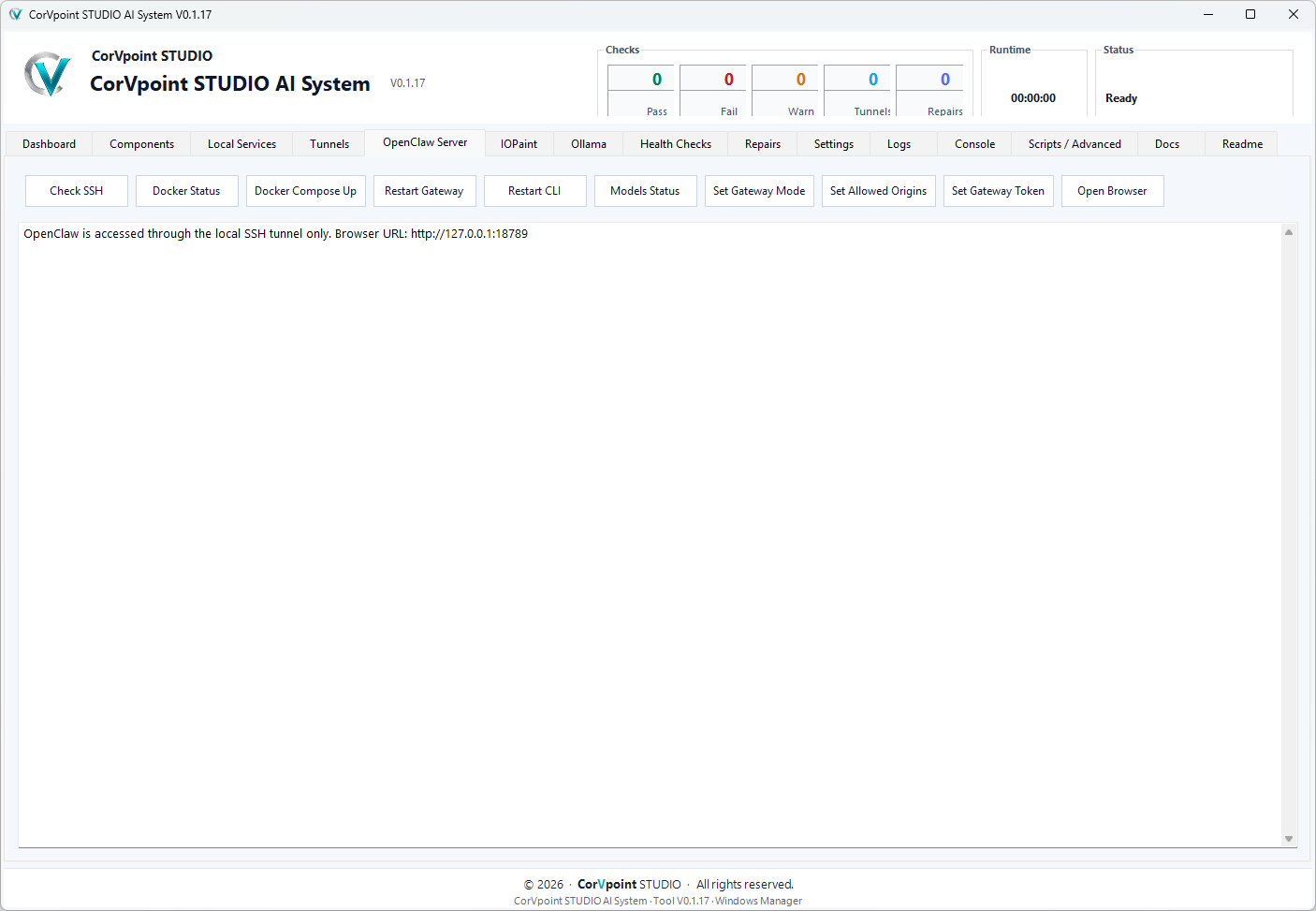Open the Scripts / Advanced tab

point(1075,144)
